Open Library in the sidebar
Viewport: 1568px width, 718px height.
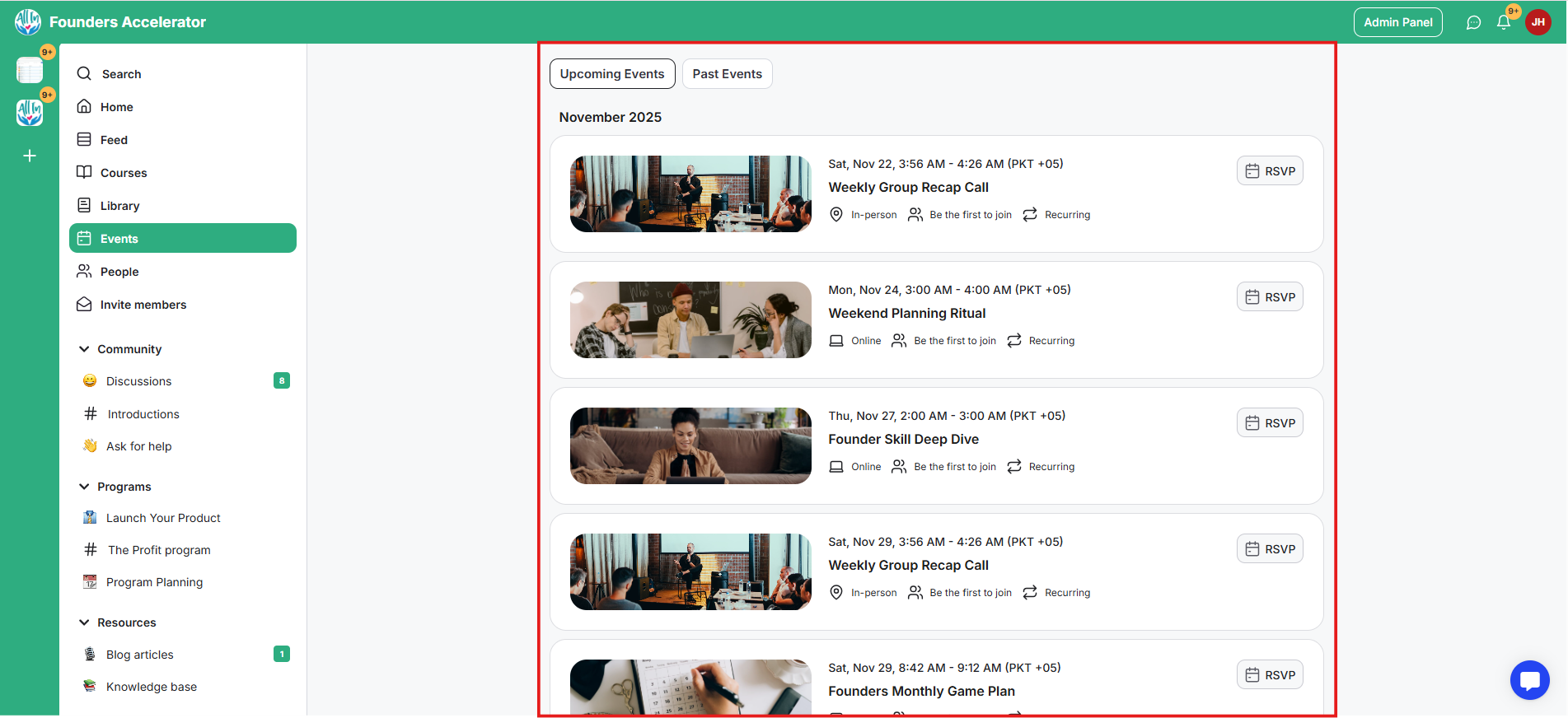[183, 205]
